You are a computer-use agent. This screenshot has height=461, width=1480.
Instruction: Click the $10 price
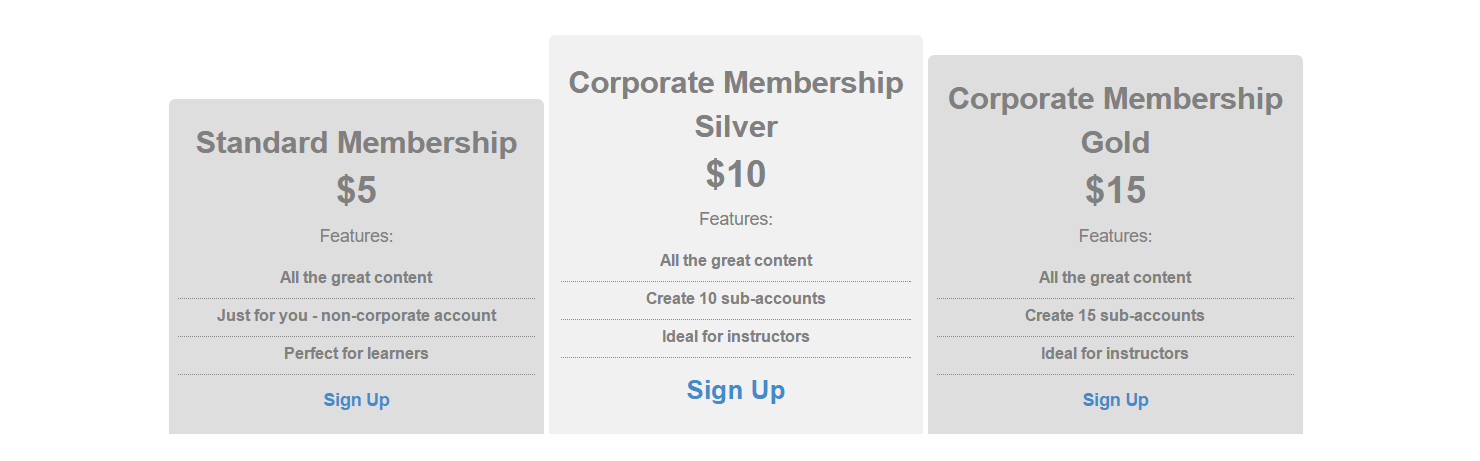pyautogui.click(x=736, y=174)
